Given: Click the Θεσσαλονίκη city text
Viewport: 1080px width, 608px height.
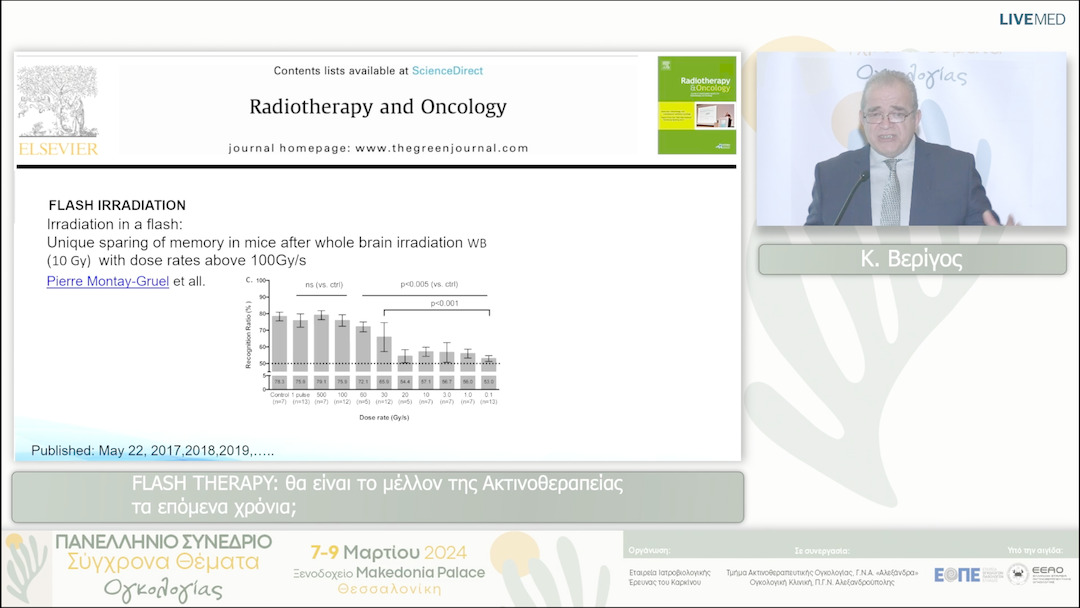Looking at the screenshot, I should 389,589.
